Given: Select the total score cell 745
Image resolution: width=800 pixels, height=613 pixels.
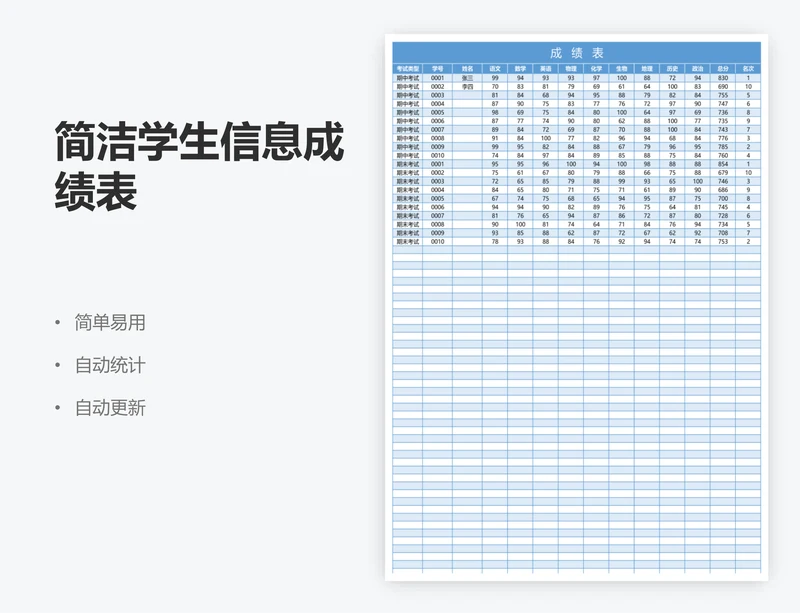Looking at the screenshot, I should (x=723, y=207).
